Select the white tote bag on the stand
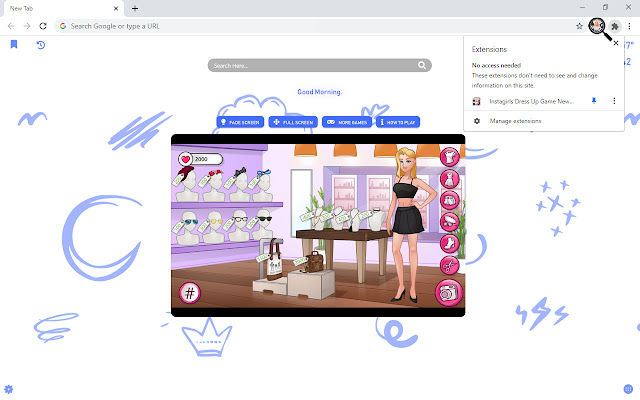This screenshot has width=640, height=400. coord(274,261)
